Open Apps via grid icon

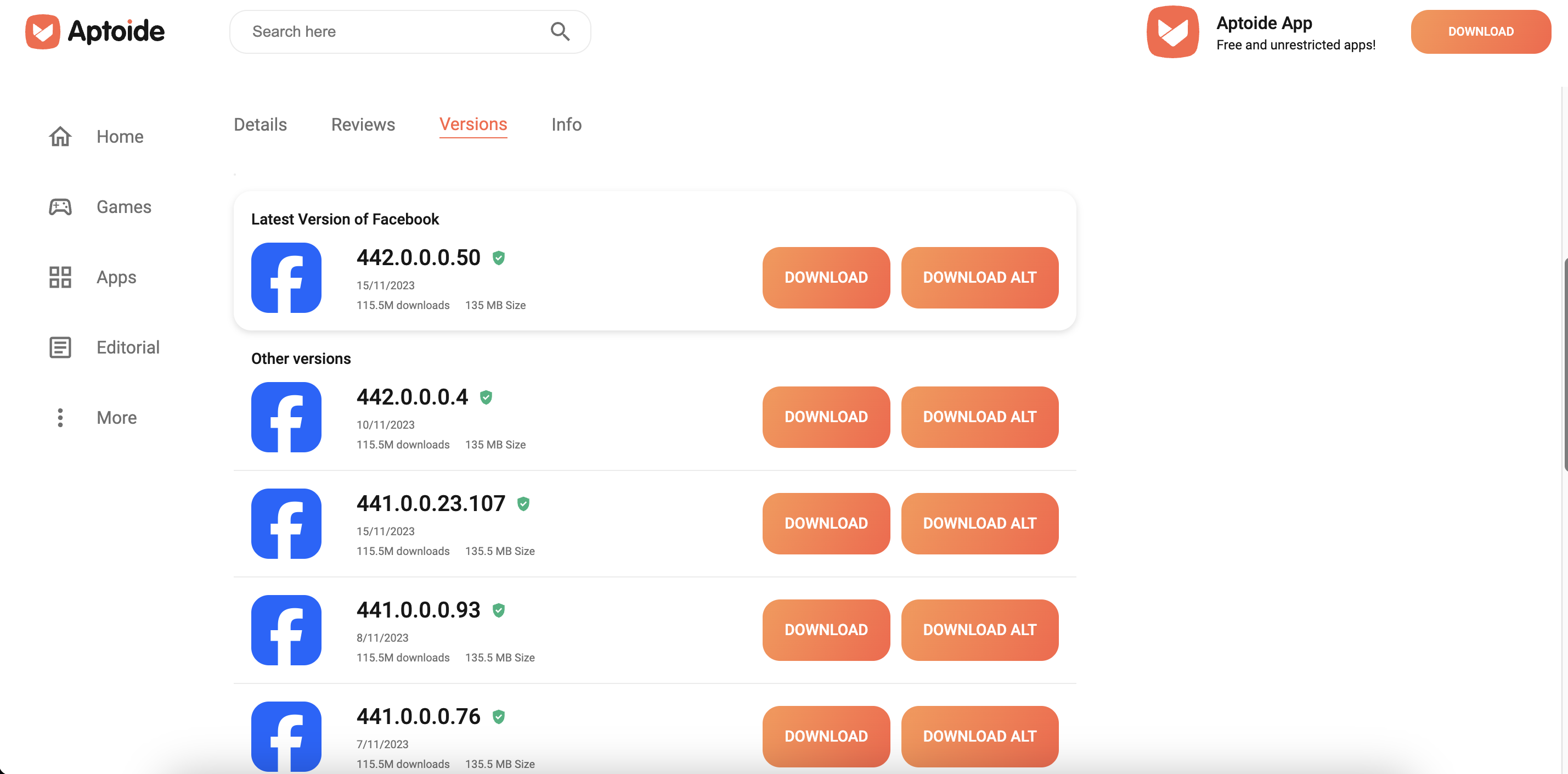(60, 277)
